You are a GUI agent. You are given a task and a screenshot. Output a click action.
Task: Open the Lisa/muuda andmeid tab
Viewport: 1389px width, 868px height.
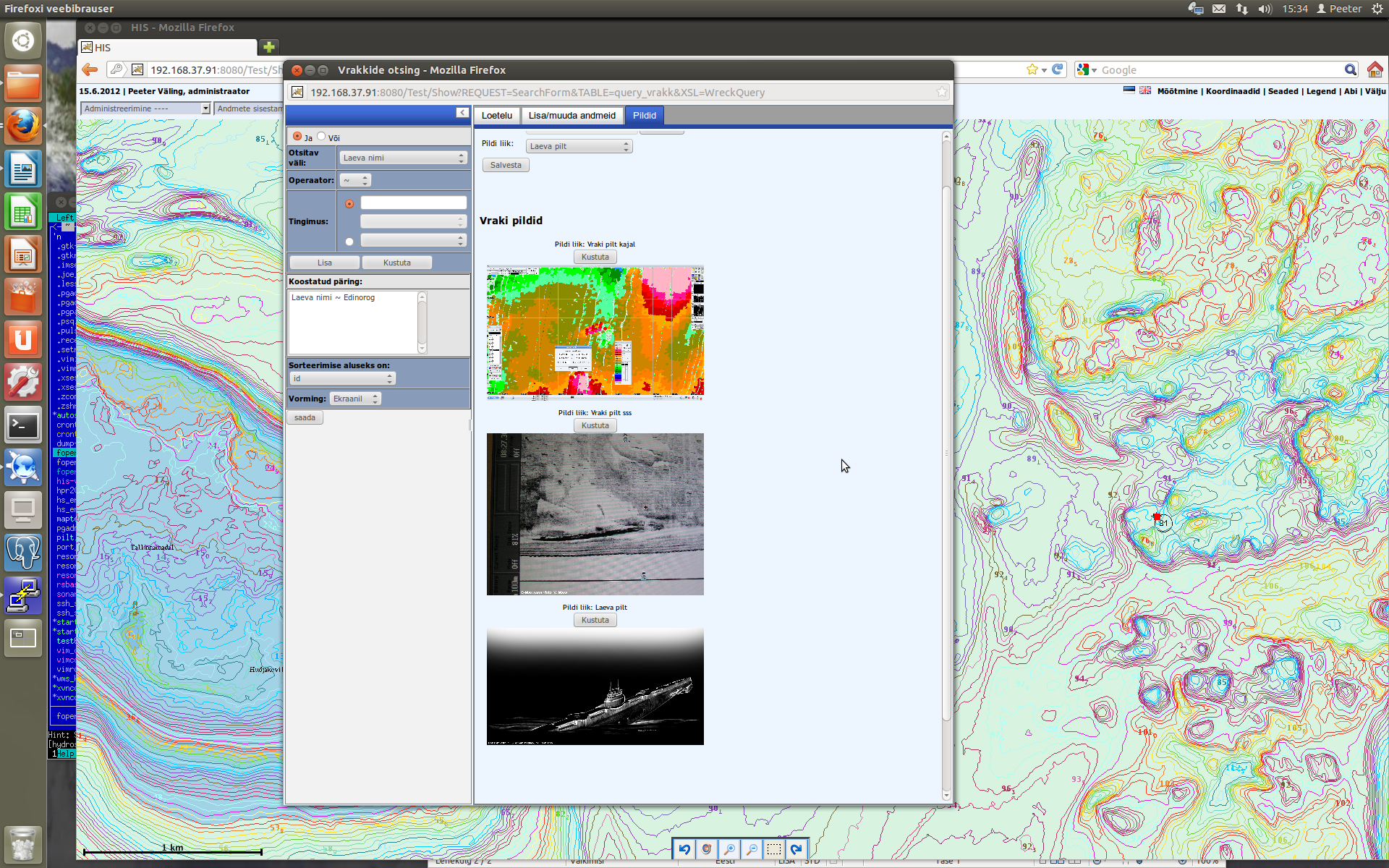pos(572,115)
